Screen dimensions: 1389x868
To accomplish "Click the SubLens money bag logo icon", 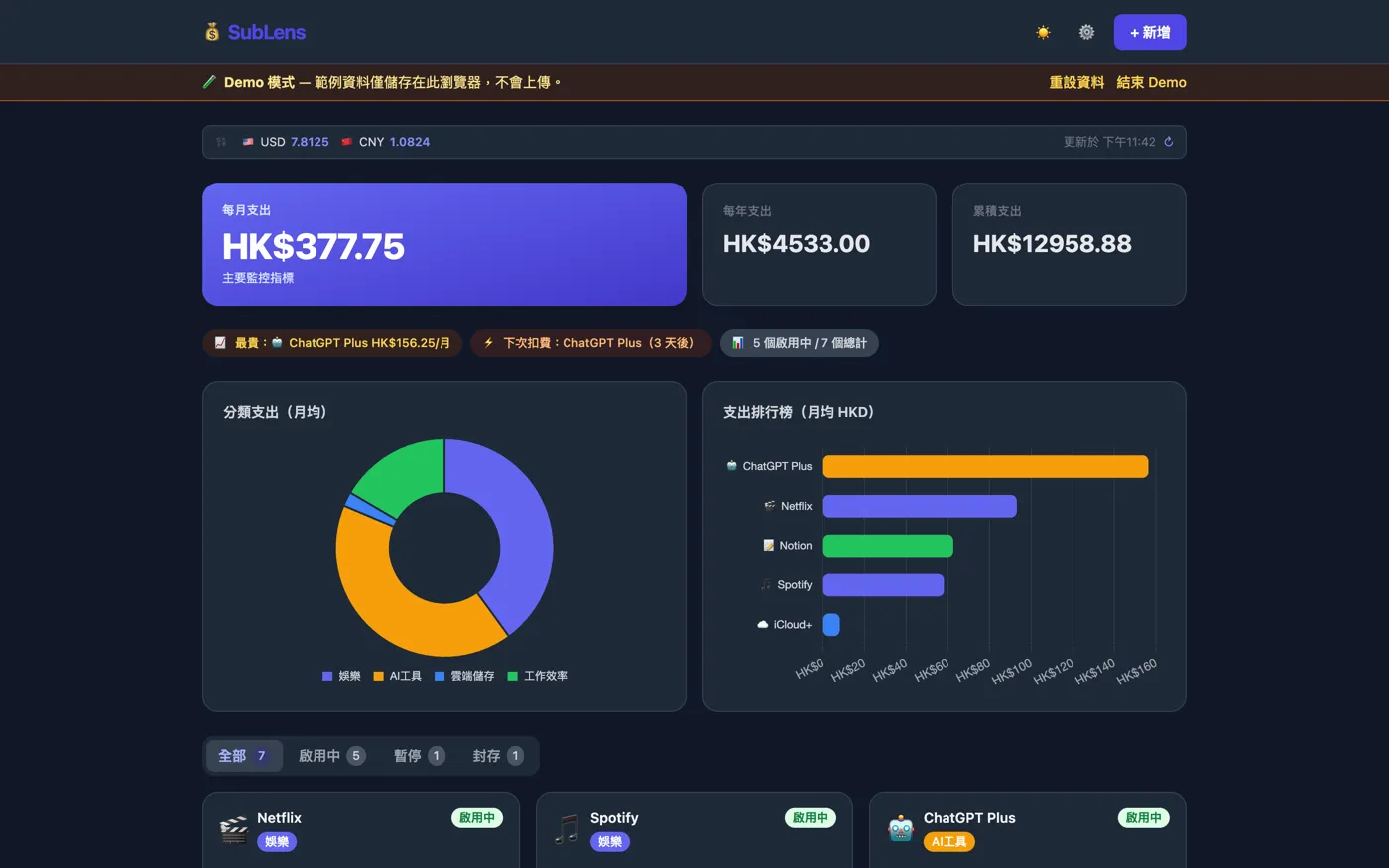I will pyautogui.click(x=212, y=32).
